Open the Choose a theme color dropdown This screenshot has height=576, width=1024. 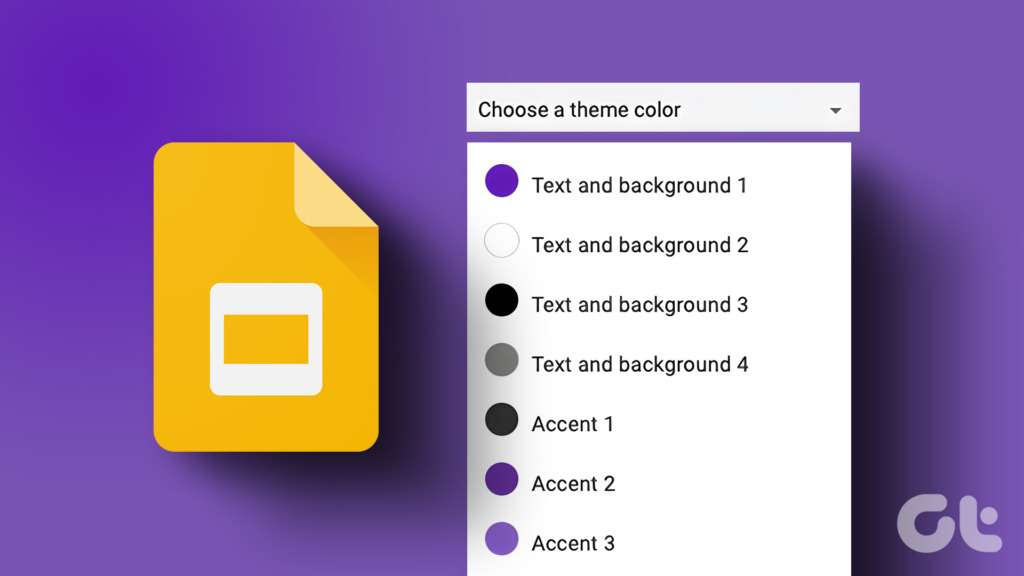point(662,107)
